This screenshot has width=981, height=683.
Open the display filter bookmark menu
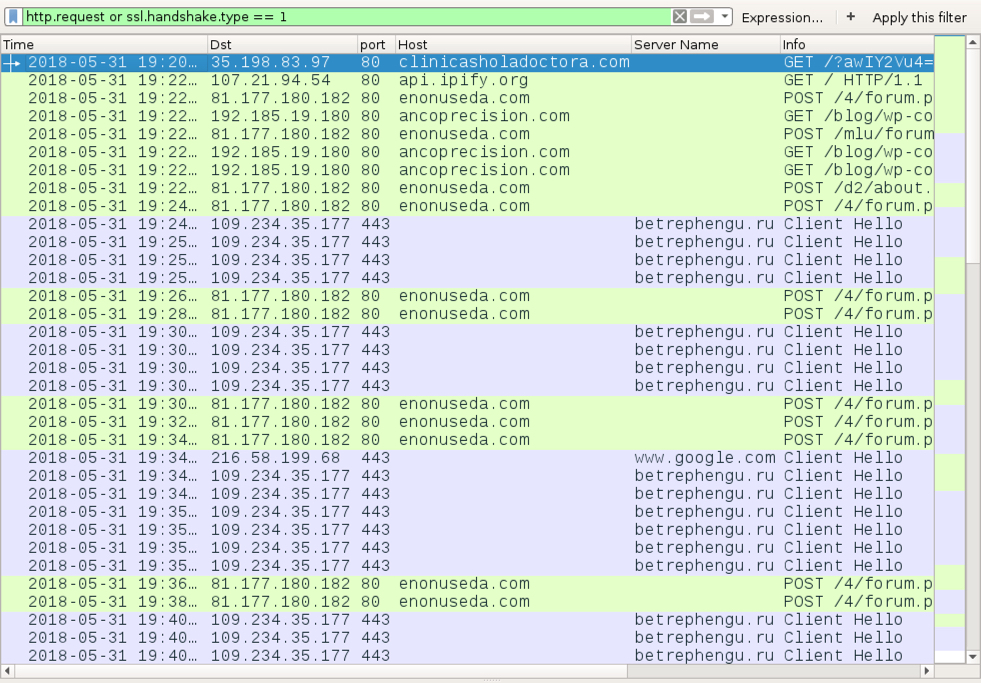coord(13,17)
